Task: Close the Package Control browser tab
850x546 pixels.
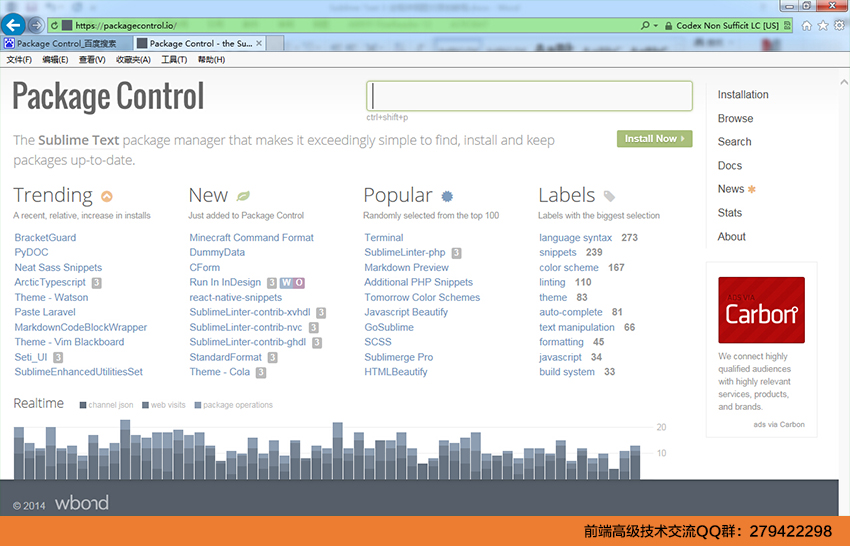Action: coord(260,44)
